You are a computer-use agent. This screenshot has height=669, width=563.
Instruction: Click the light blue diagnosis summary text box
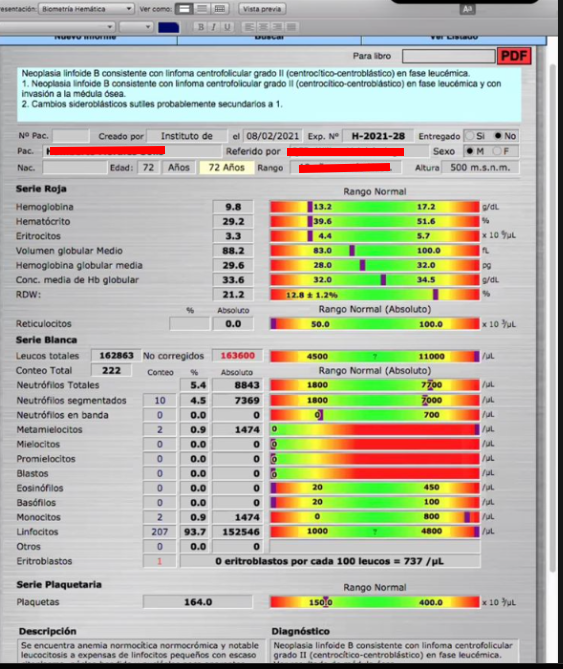(269, 94)
